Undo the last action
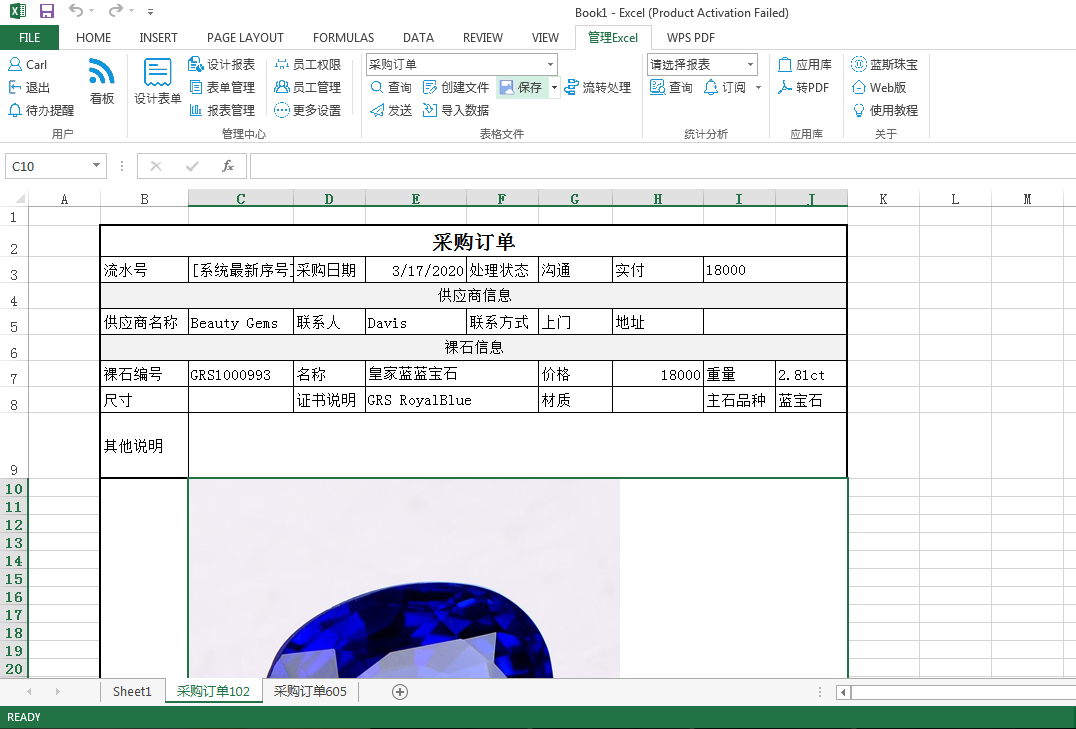Screen dimensions: 1076x729 coord(75,11)
